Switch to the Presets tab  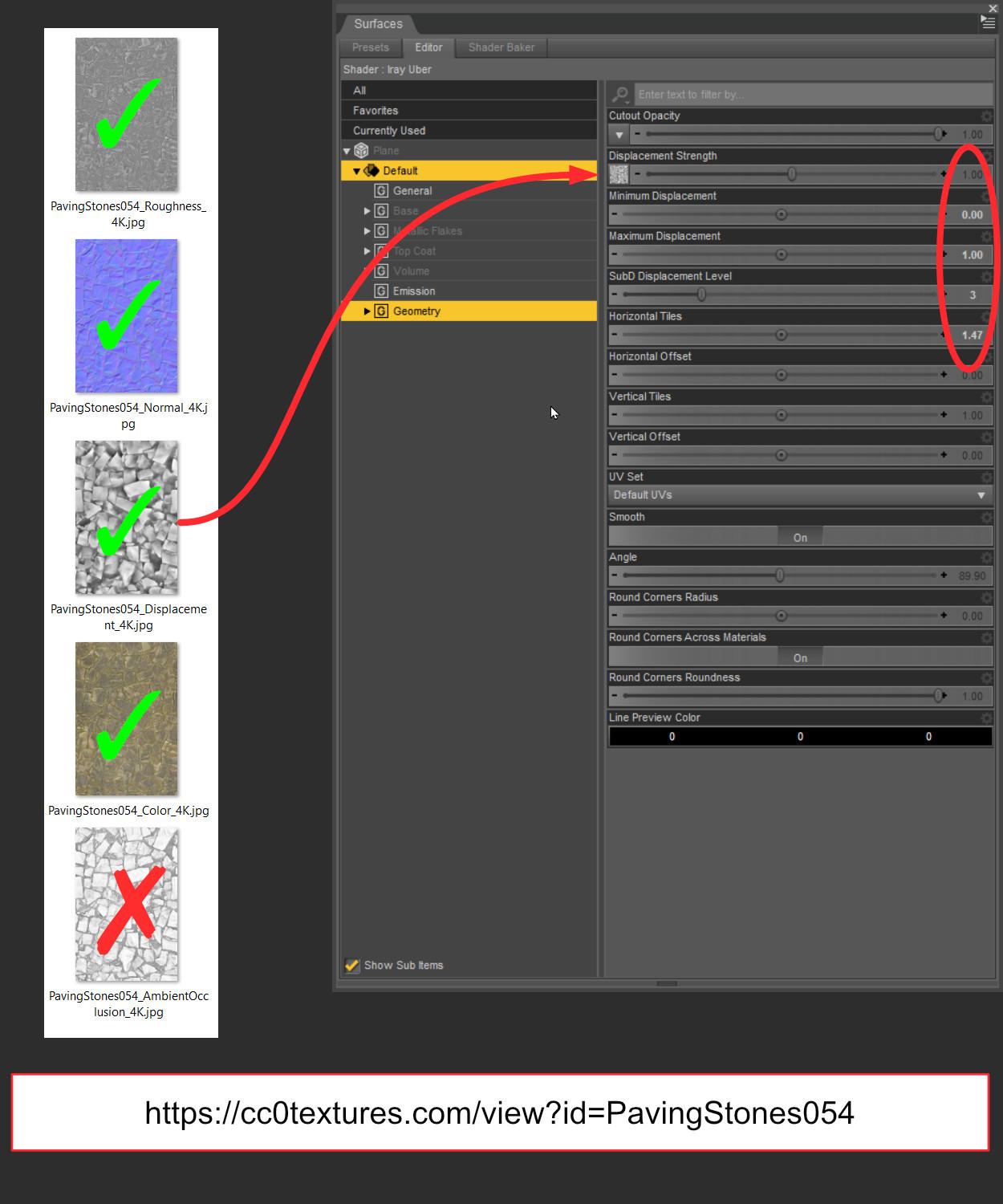coord(370,47)
